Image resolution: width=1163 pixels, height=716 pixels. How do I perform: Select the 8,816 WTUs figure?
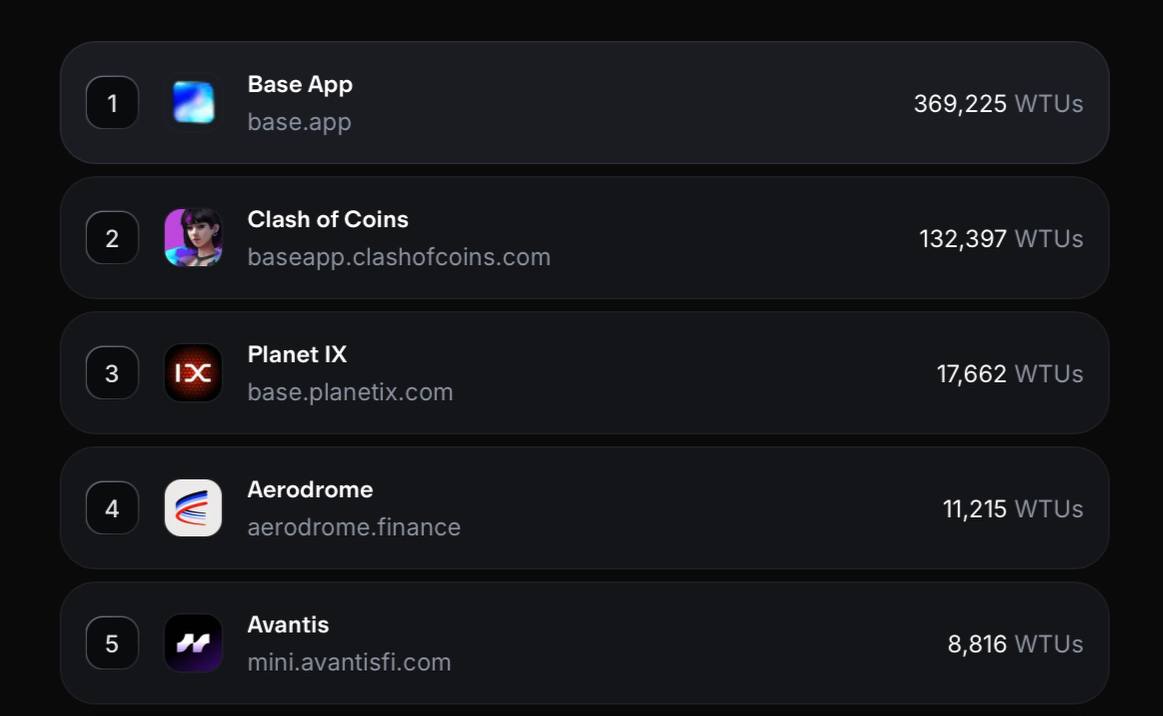pos(1015,644)
